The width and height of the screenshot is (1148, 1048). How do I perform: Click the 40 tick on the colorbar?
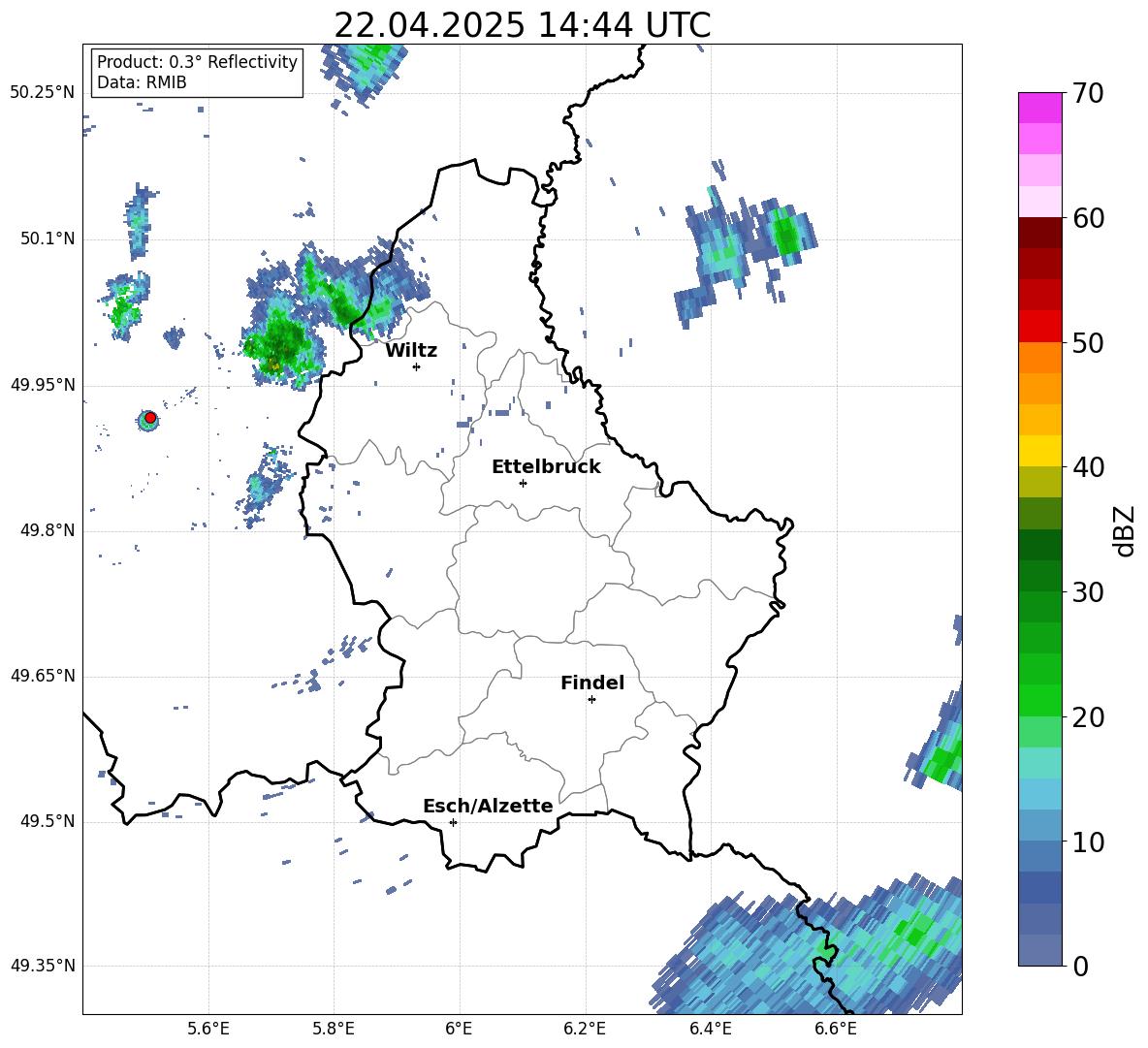coord(1088,467)
